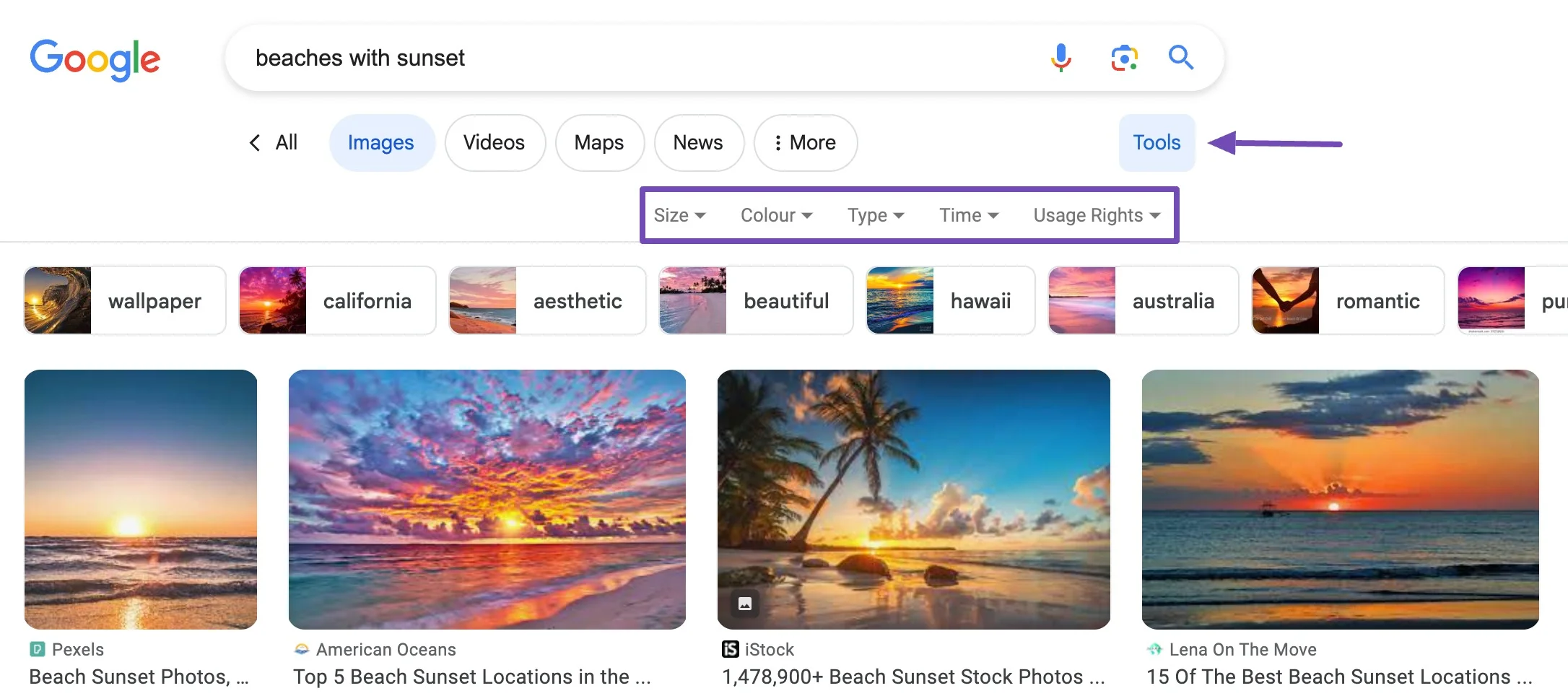
Task: Click the back chevron beside All
Action: (255, 143)
